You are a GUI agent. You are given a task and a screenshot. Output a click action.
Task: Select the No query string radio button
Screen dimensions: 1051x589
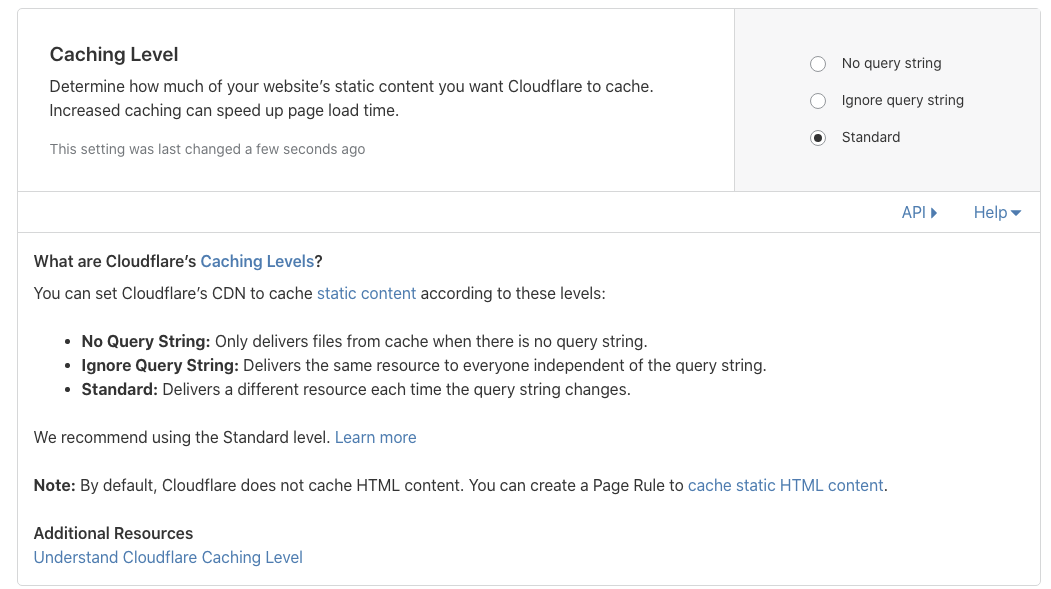(x=818, y=64)
